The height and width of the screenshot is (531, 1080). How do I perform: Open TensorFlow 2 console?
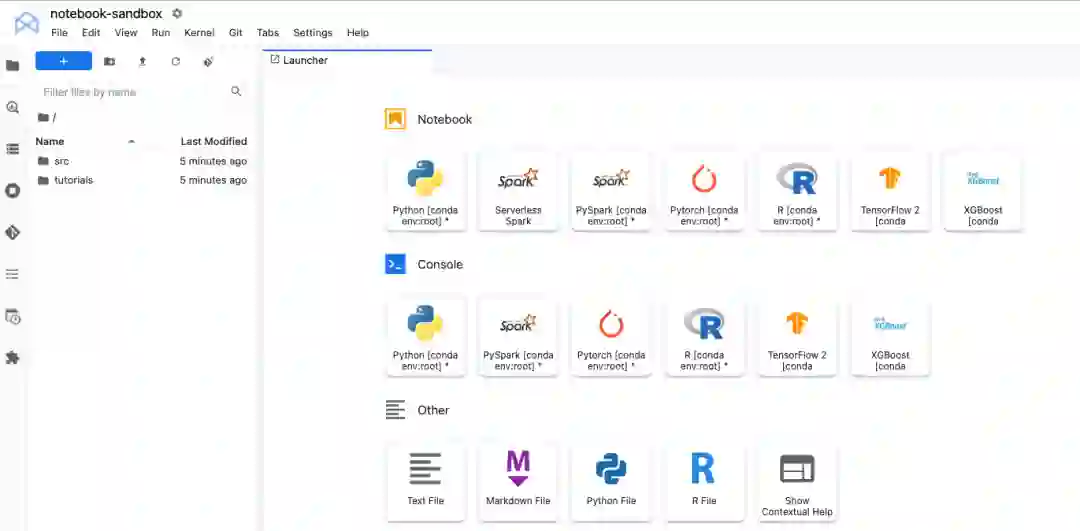[x=797, y=336]
